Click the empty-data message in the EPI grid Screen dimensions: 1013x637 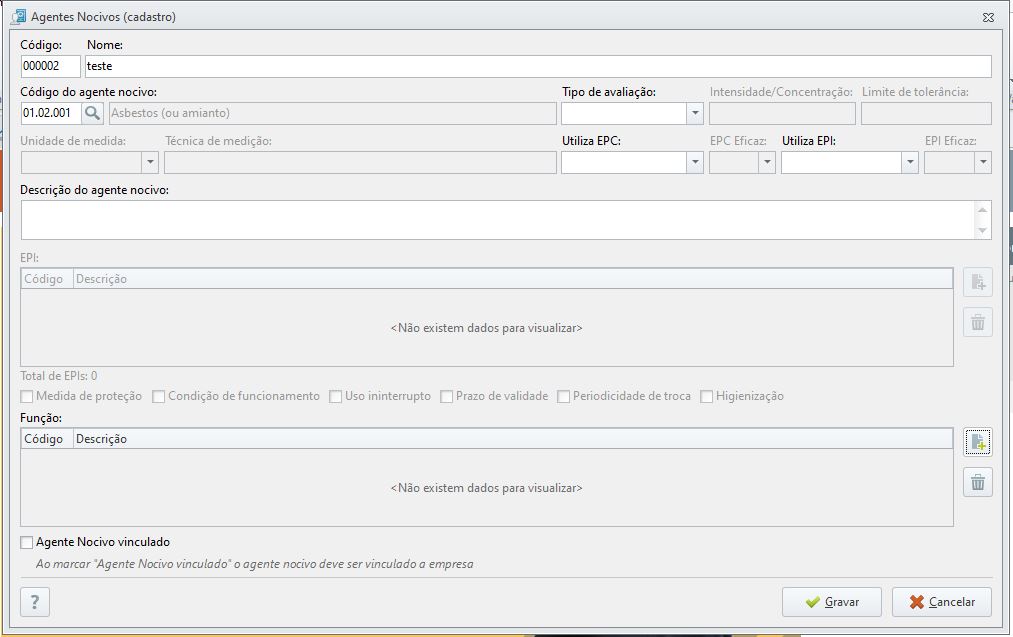[486, 328]
